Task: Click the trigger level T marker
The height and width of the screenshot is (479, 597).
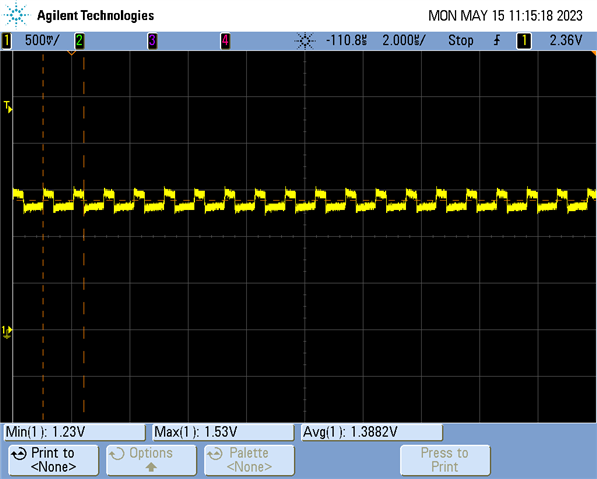Action: [8, 107]
